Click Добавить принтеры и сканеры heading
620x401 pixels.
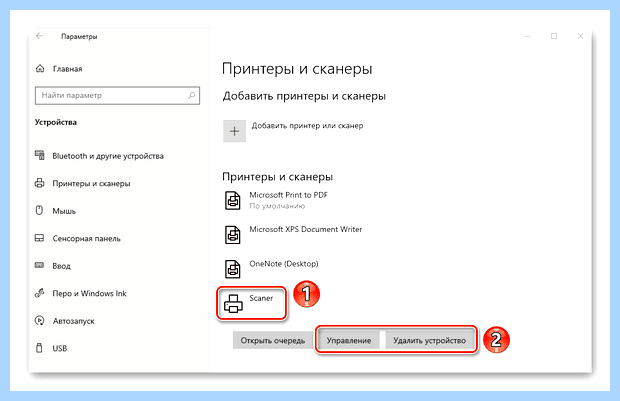(x=304, y=96)
